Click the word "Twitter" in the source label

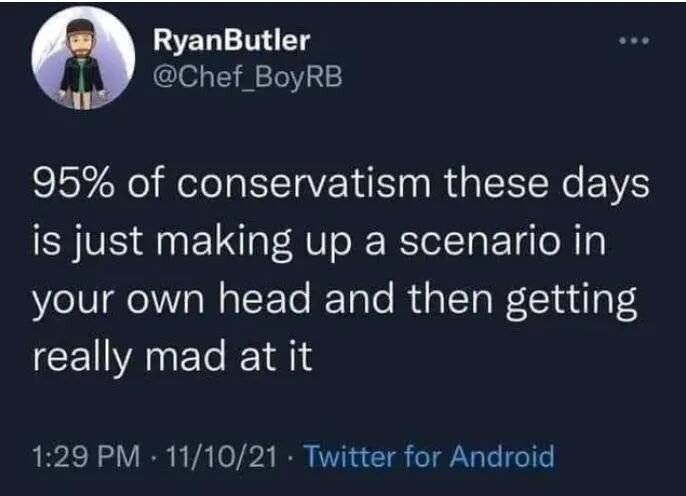click(347, 458)
